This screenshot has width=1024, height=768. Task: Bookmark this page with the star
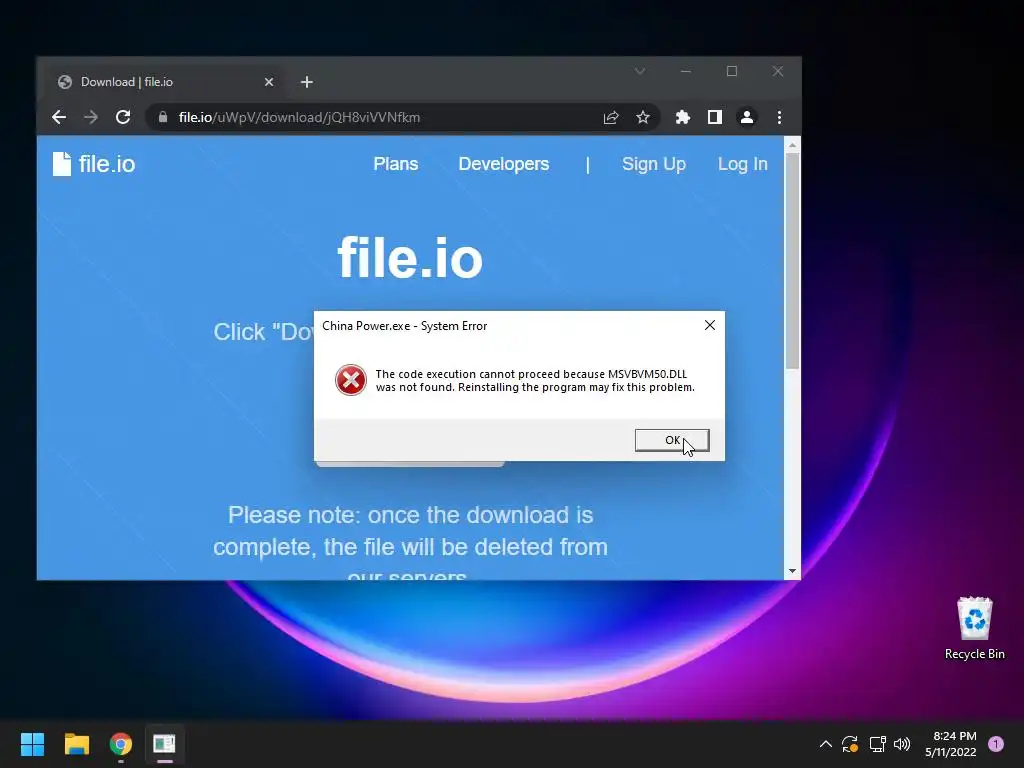pos(643,118)
